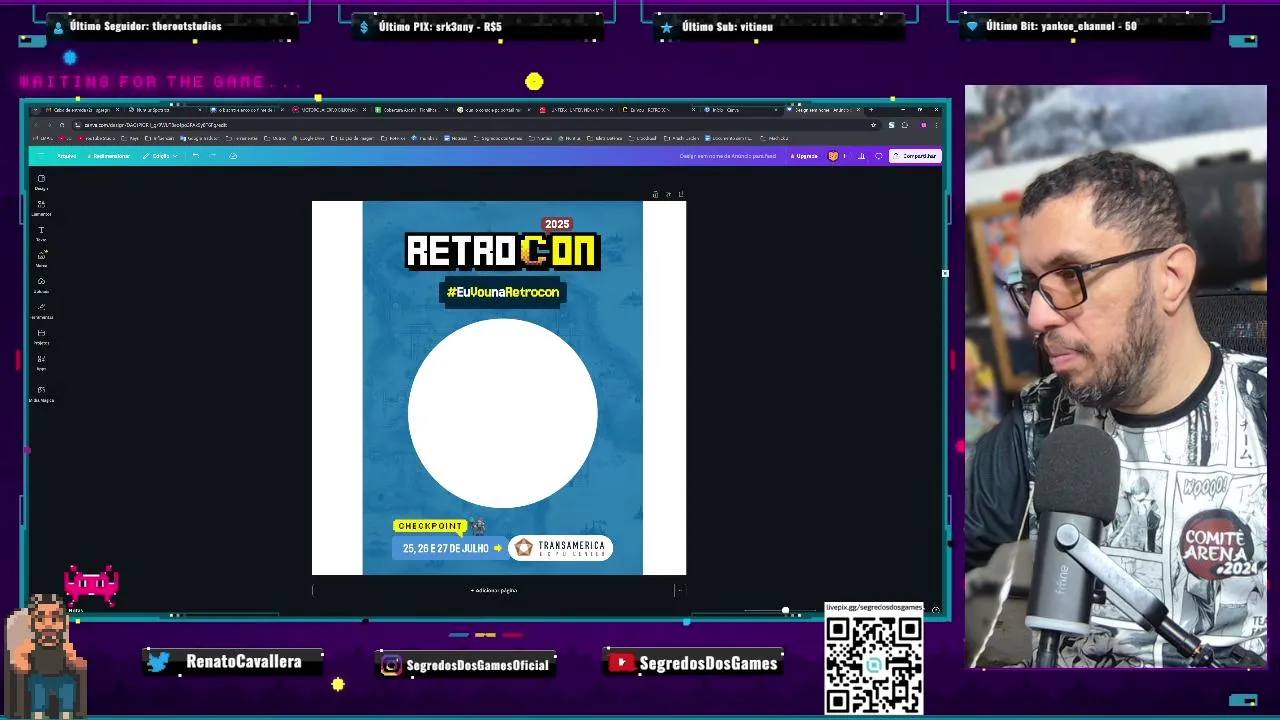This screenshot has width=1280, height=720.
Task: Click the SegredosDosGames YouTube label
Action: coord(708,663)
